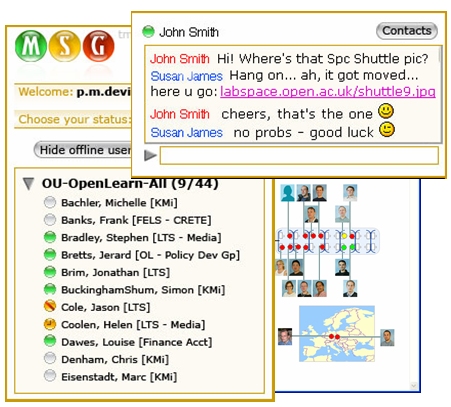This screenshot has width=451, height=407.
Task: Click the green M logo ball
Action: click(x=31, y=46)
